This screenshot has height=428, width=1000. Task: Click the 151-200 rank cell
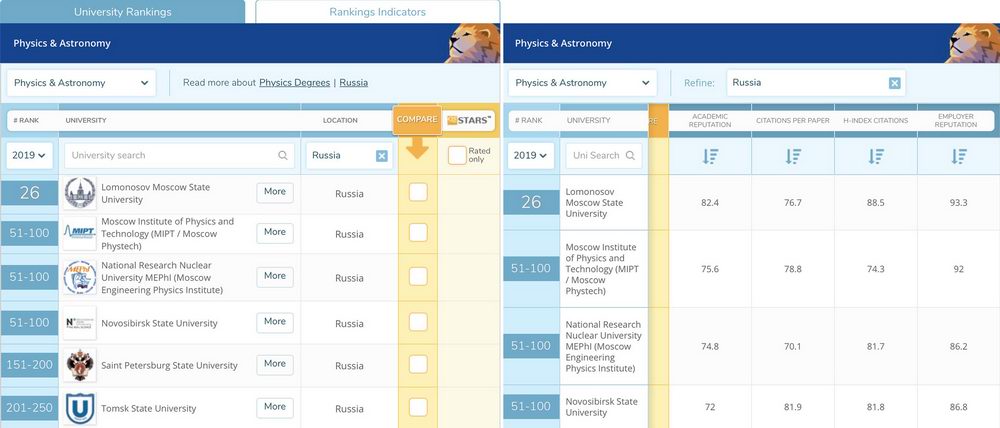tap(29, 365)
